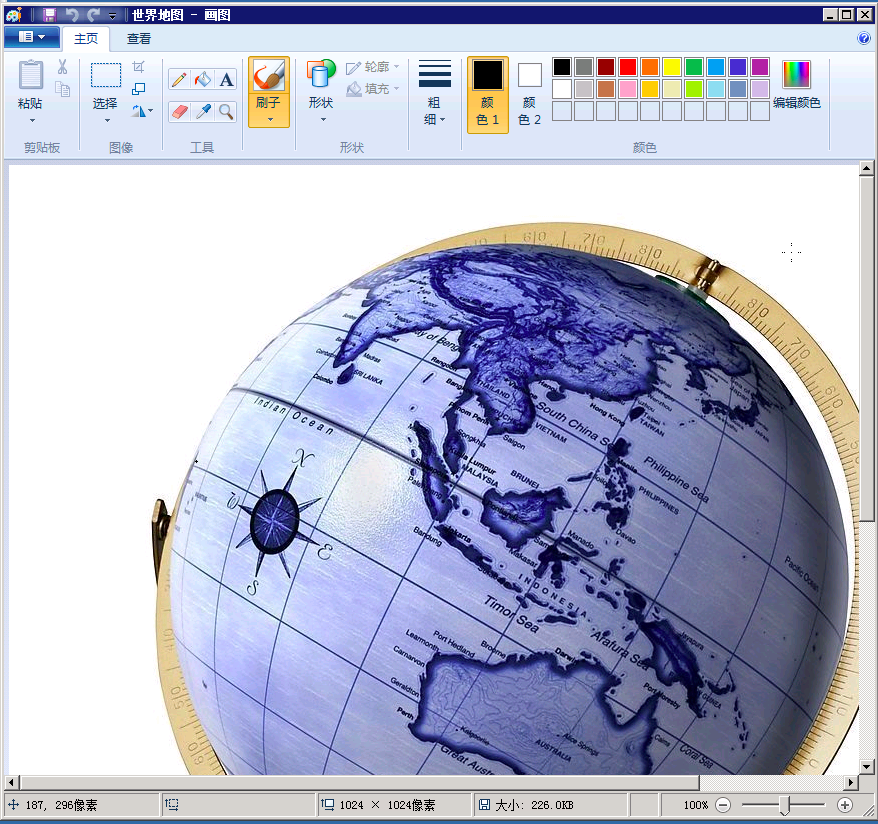The image size is (878, 824).
Task: Click the Cut scissors icon
Action: tap(62, 67)
